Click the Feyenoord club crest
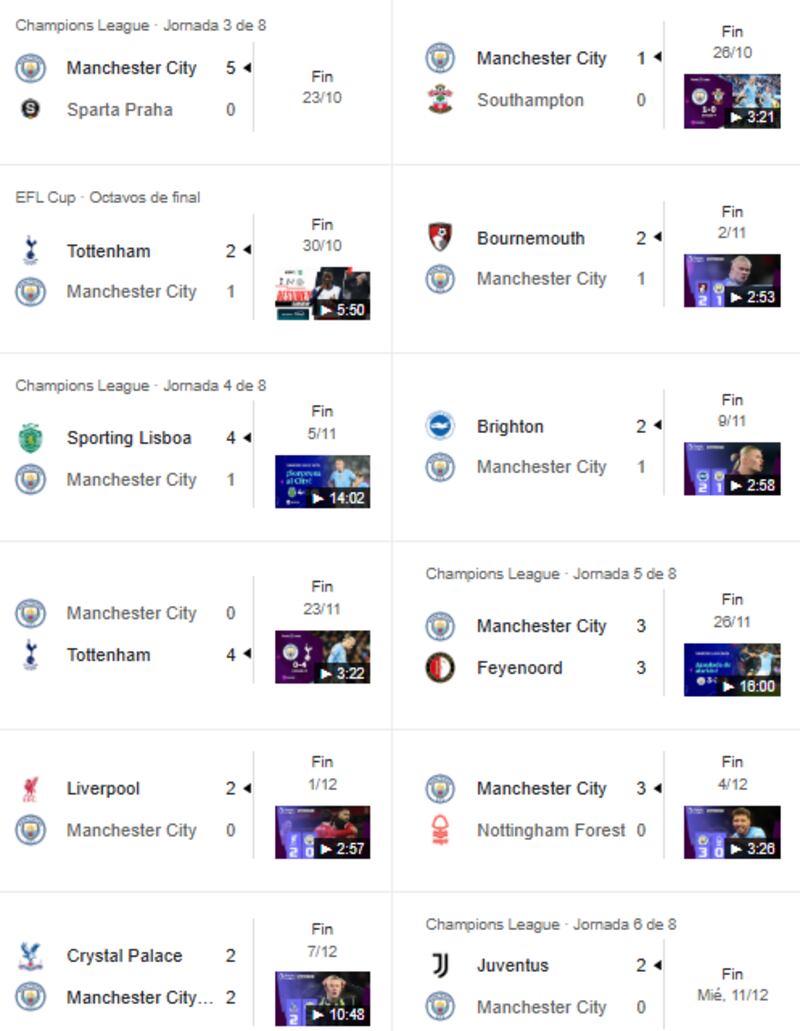This screenshot has height=1031, width=800. (x=440, y=668)
